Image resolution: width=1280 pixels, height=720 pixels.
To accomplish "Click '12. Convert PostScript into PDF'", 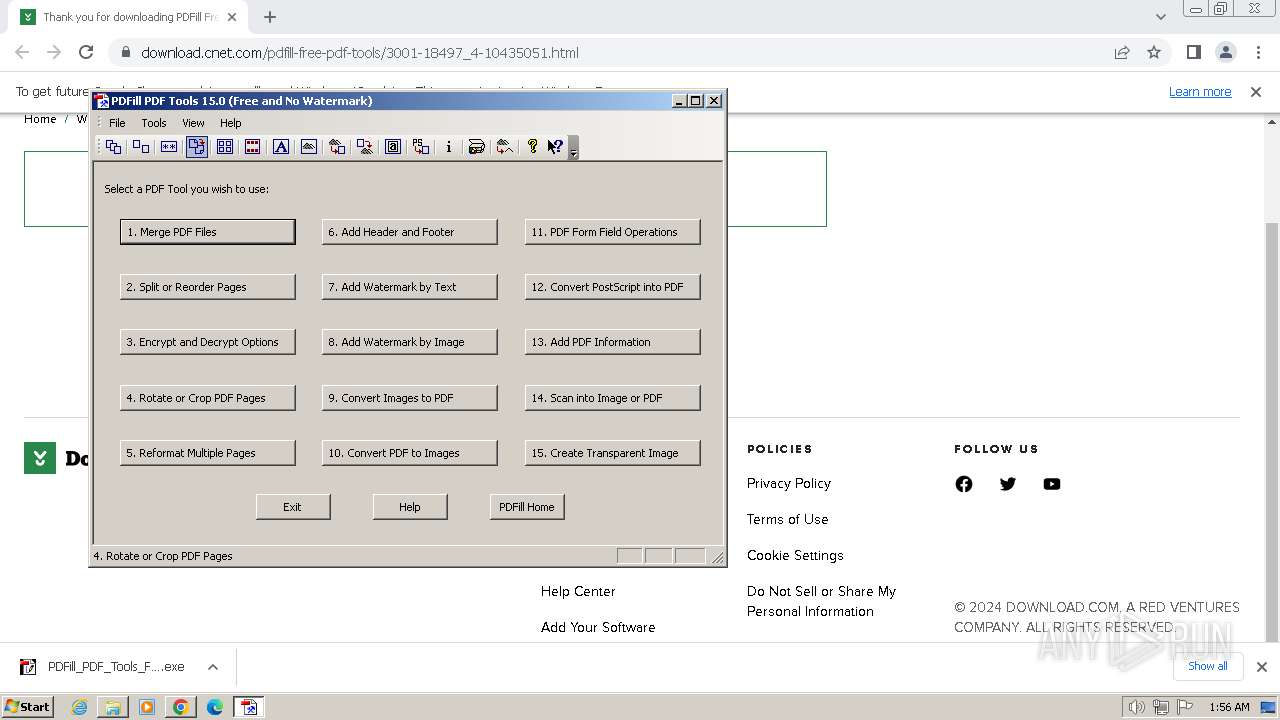I will coord(613,287).
